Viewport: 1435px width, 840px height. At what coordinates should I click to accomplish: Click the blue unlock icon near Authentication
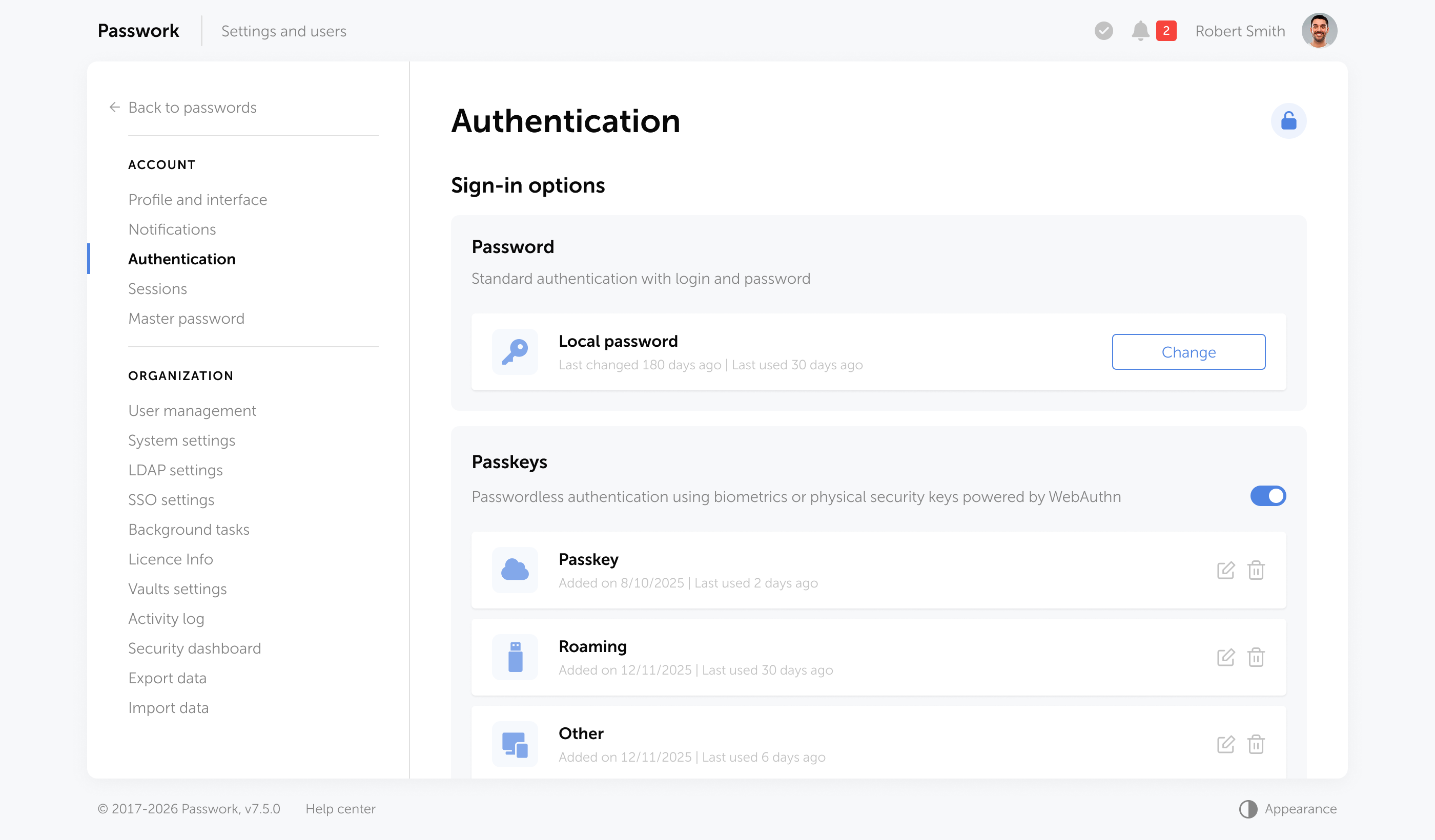click(1288, 121)
